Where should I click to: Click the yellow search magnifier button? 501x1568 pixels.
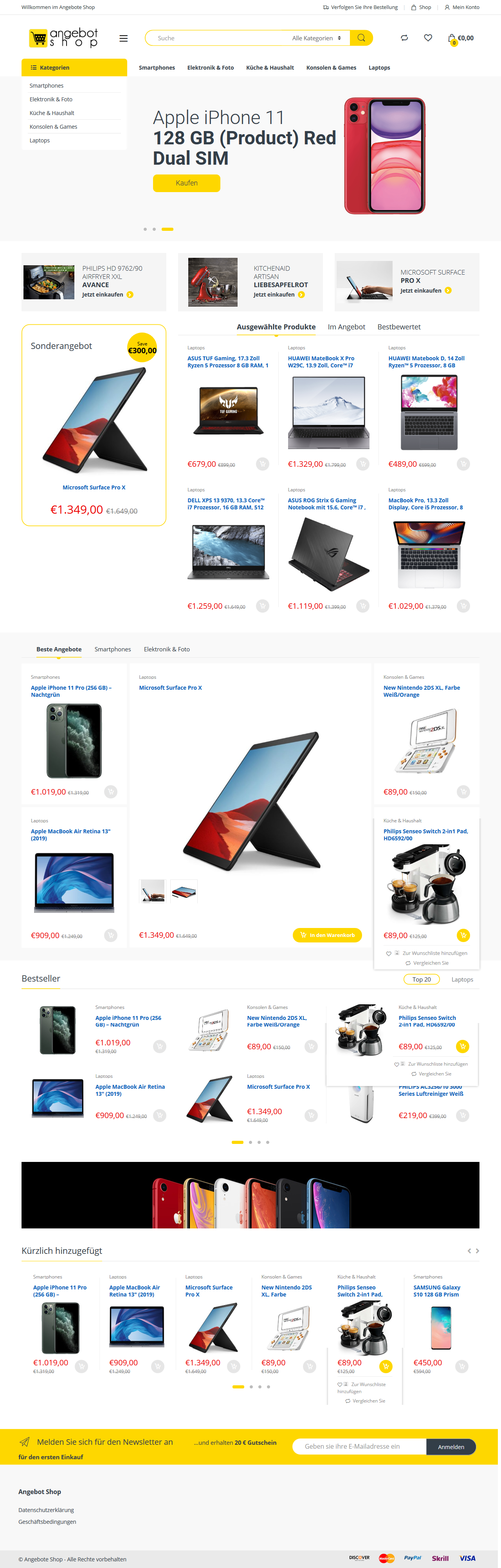pos(361,38)
